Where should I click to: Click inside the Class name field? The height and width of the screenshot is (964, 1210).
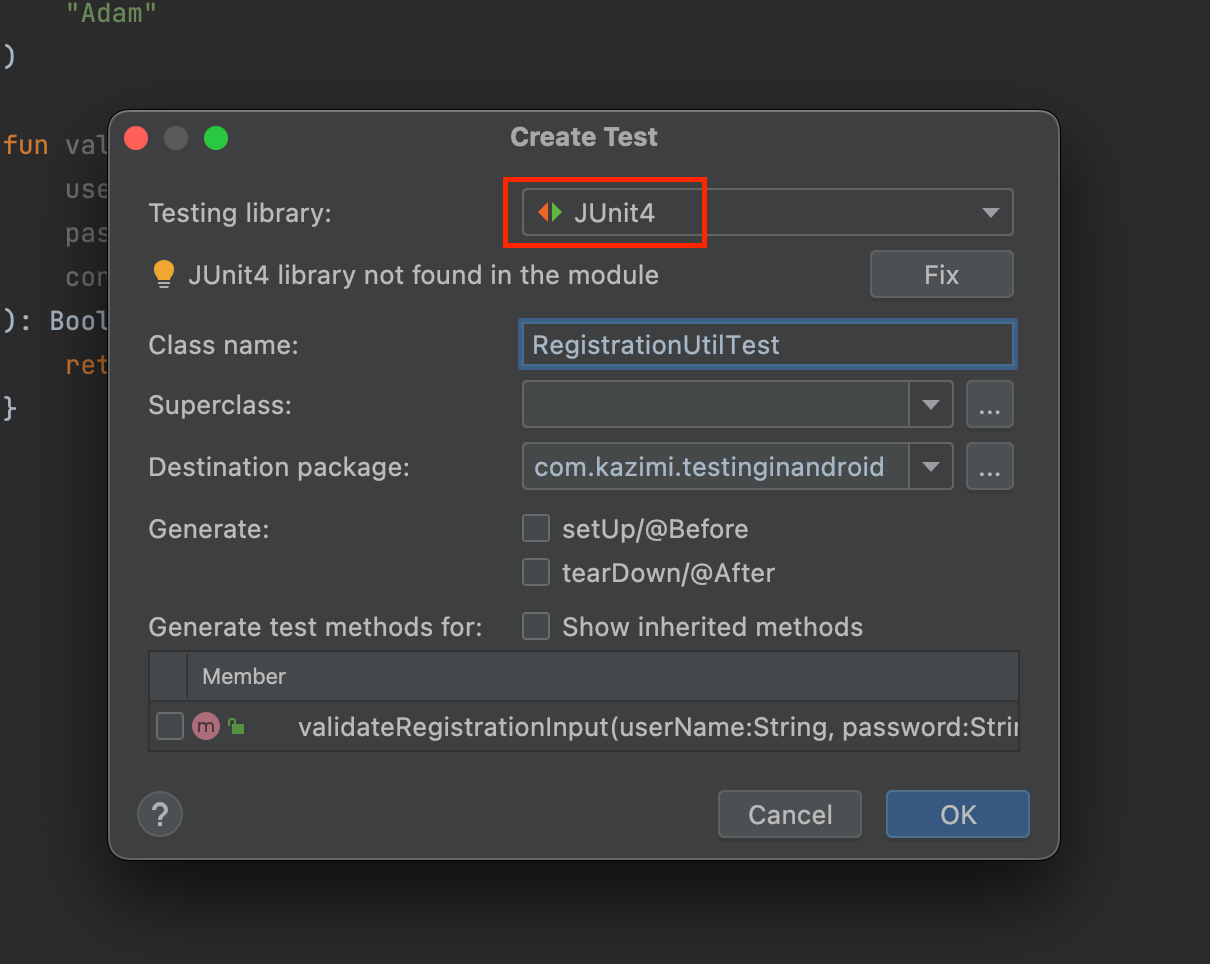point(767,344)
